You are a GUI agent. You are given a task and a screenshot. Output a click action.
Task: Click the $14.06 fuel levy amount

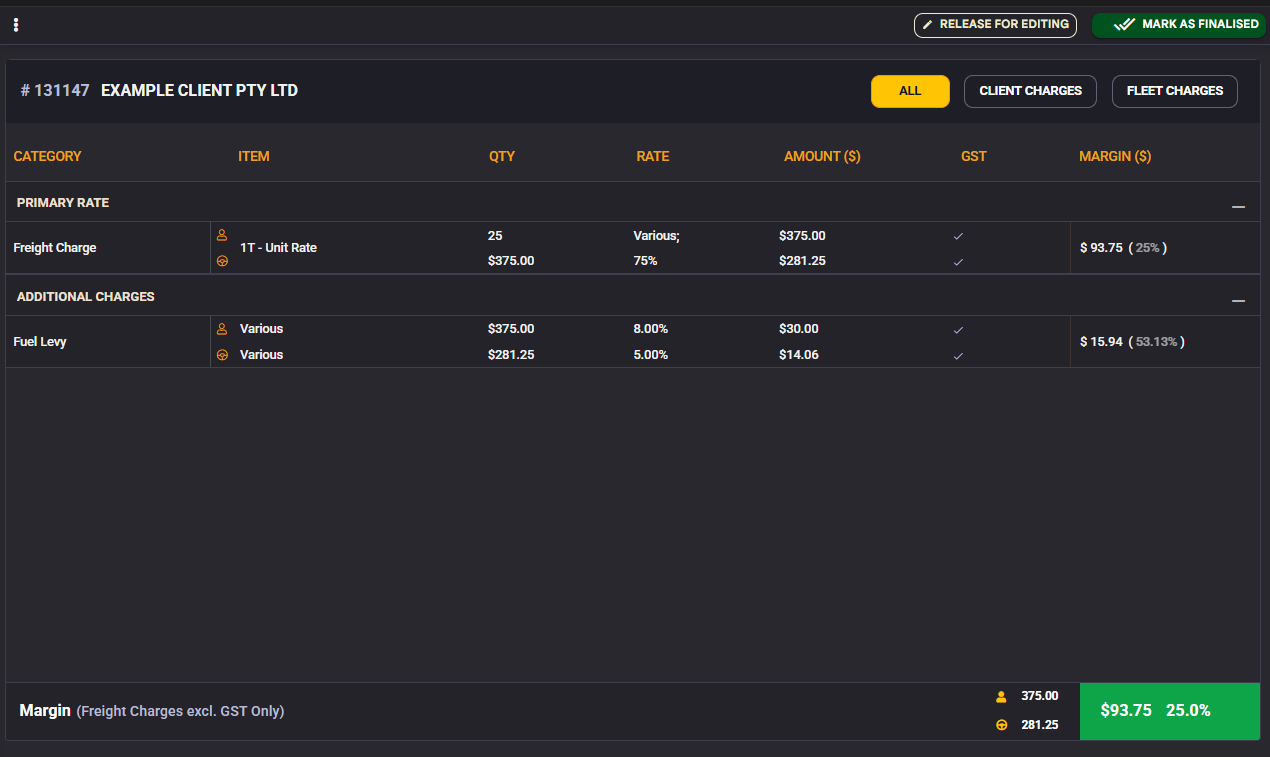(x=799, y=355)
